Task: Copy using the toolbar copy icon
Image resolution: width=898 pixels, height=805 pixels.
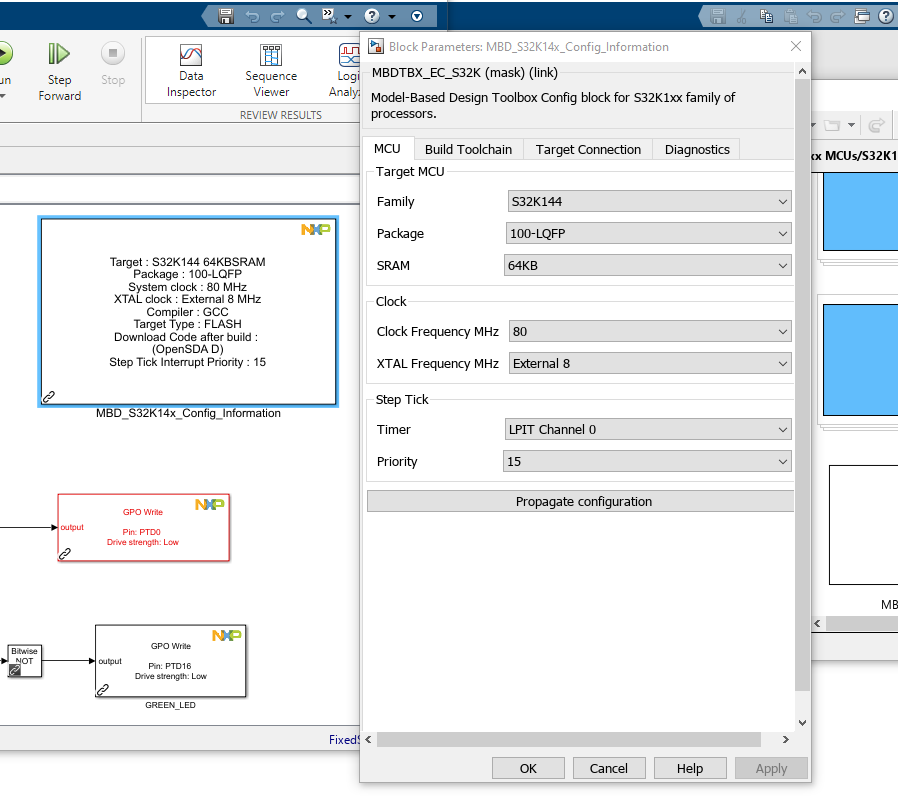Action: click(767, 16)
